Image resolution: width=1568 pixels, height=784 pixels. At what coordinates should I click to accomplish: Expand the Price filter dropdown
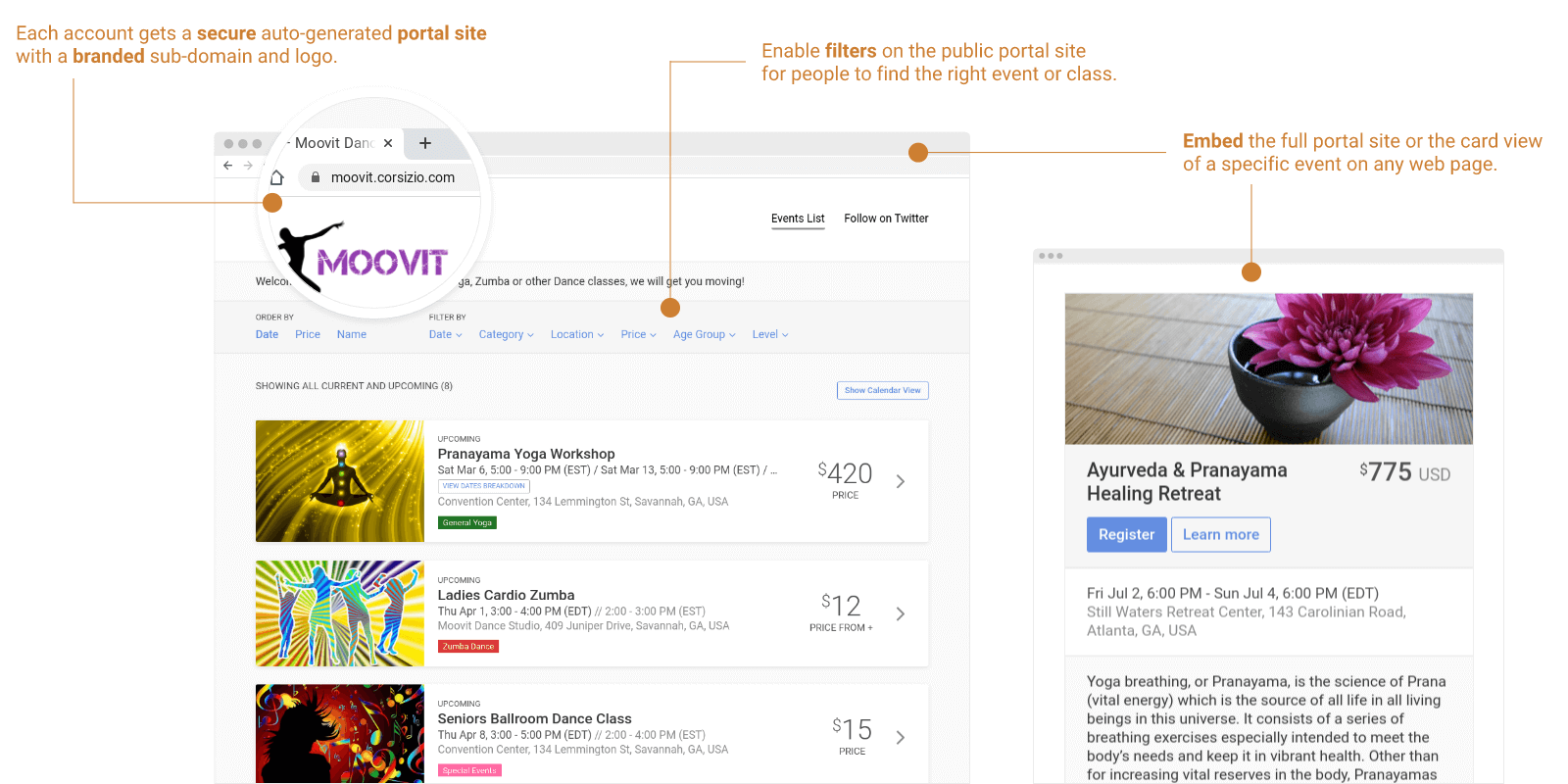pos(639,334)
